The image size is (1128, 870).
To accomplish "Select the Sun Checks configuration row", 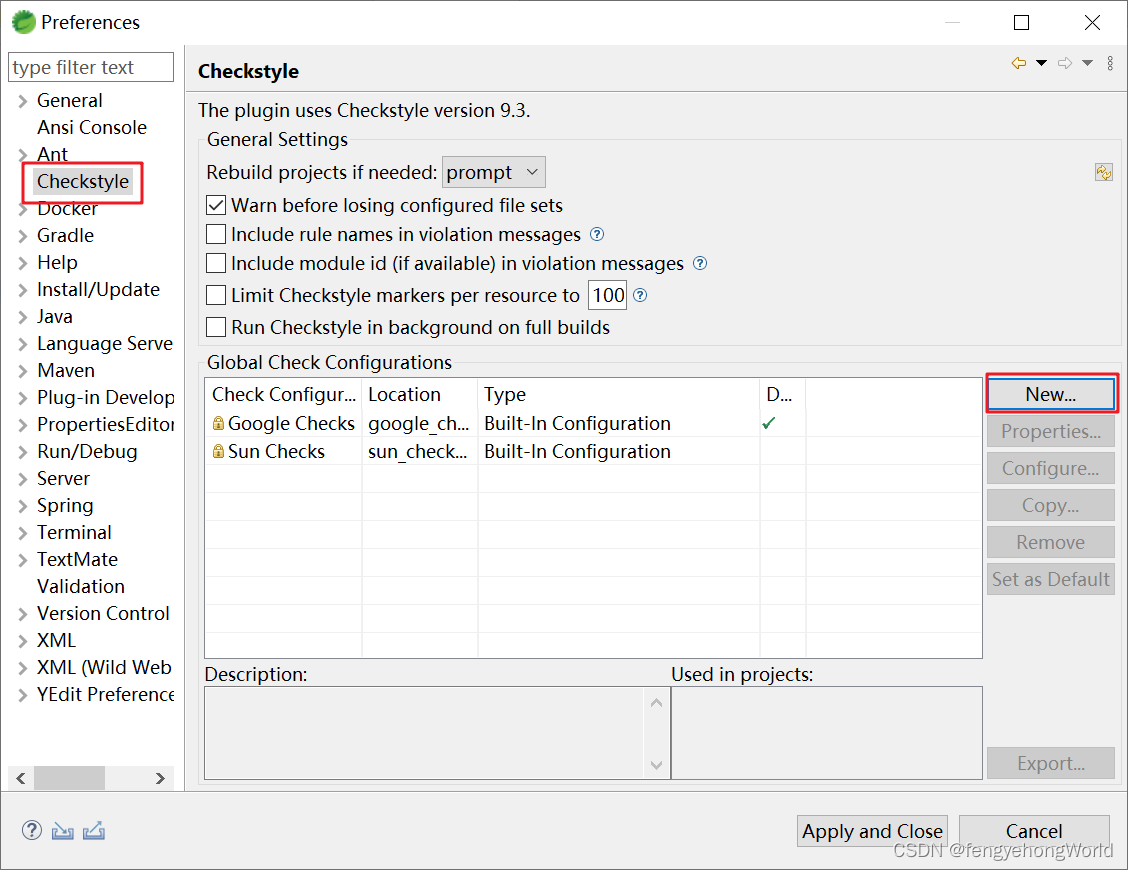I will (593, 451).
